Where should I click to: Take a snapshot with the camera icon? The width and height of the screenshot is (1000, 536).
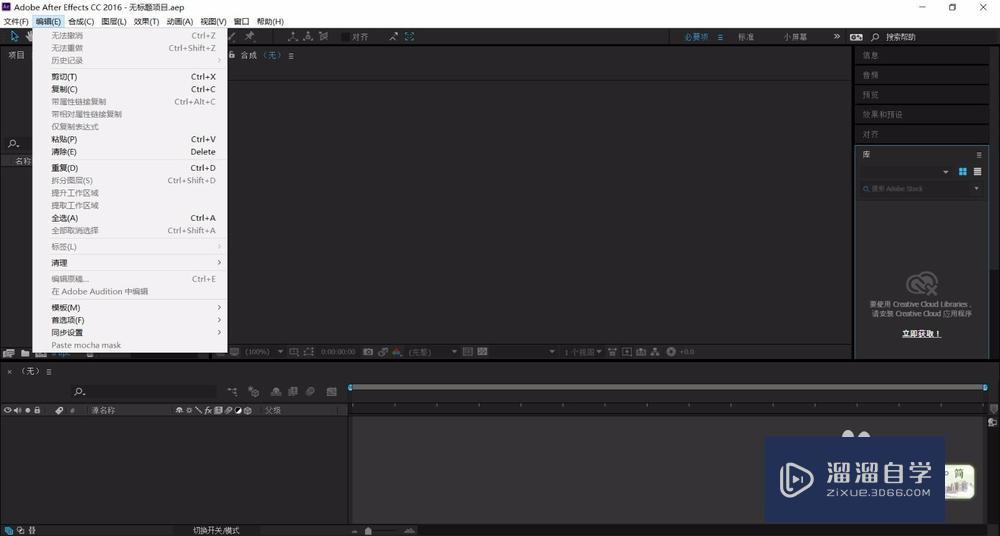click(x=368, y=352)
